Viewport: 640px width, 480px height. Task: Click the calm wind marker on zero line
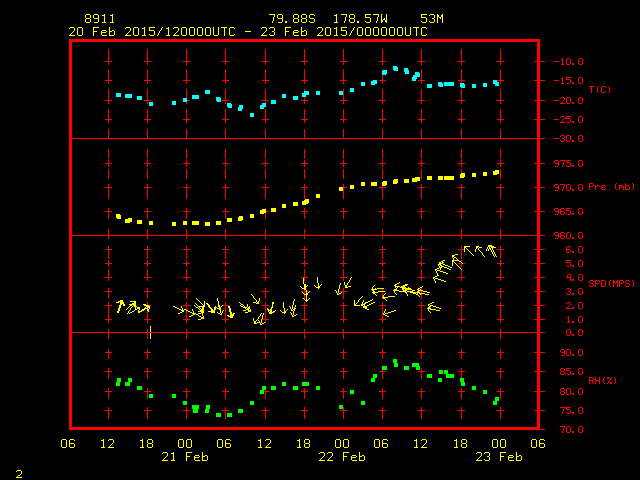tap(150, 332)
